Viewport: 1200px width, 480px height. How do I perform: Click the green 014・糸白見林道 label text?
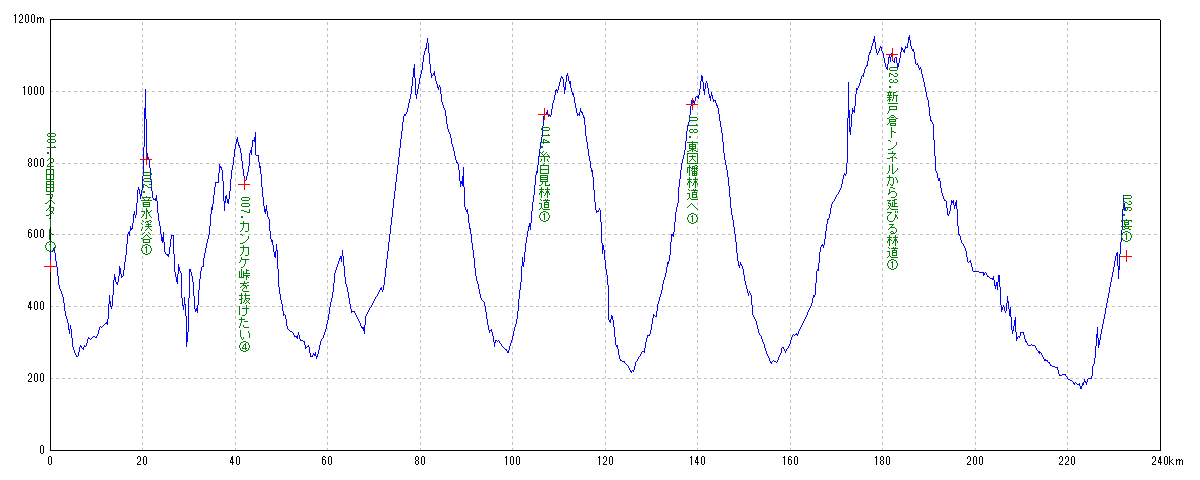(x=545, y=172)
